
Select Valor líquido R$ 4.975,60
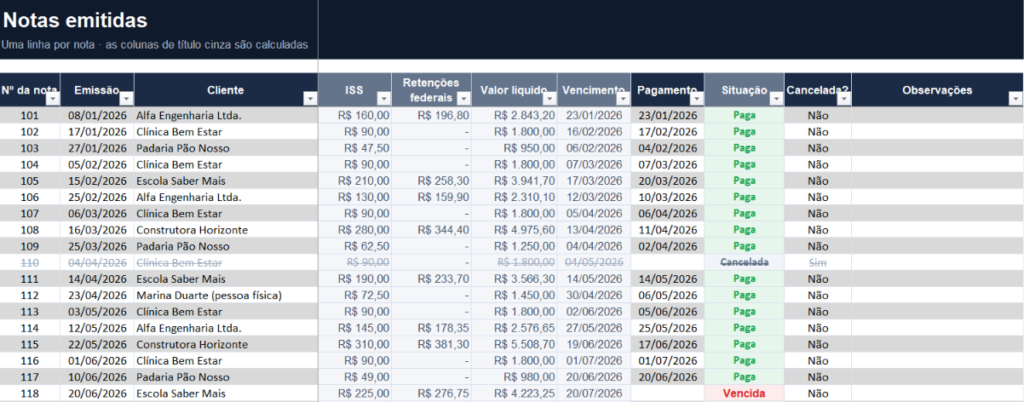click(x=515, y=230)
